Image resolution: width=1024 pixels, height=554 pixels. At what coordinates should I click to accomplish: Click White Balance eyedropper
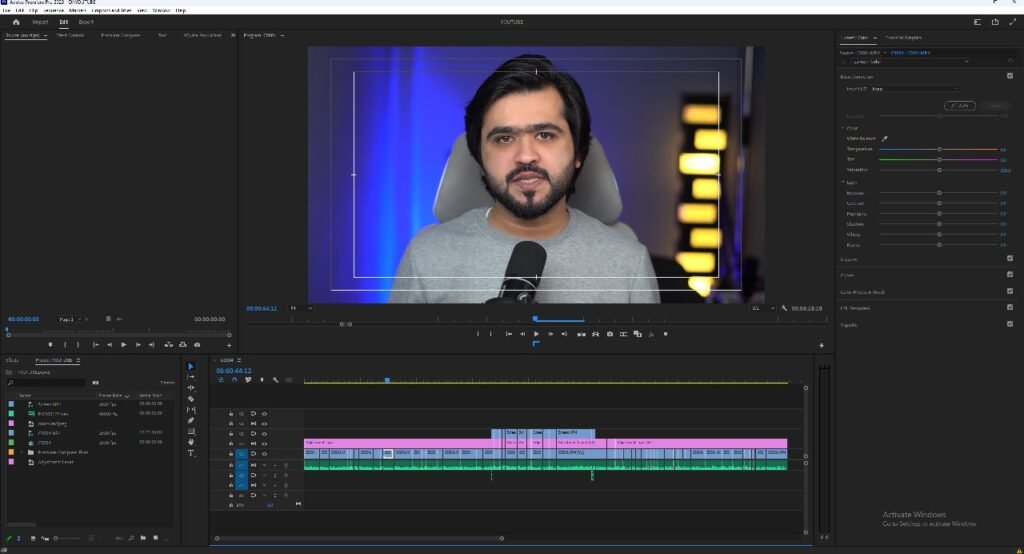pyautogui.click(x=885, y=138)
